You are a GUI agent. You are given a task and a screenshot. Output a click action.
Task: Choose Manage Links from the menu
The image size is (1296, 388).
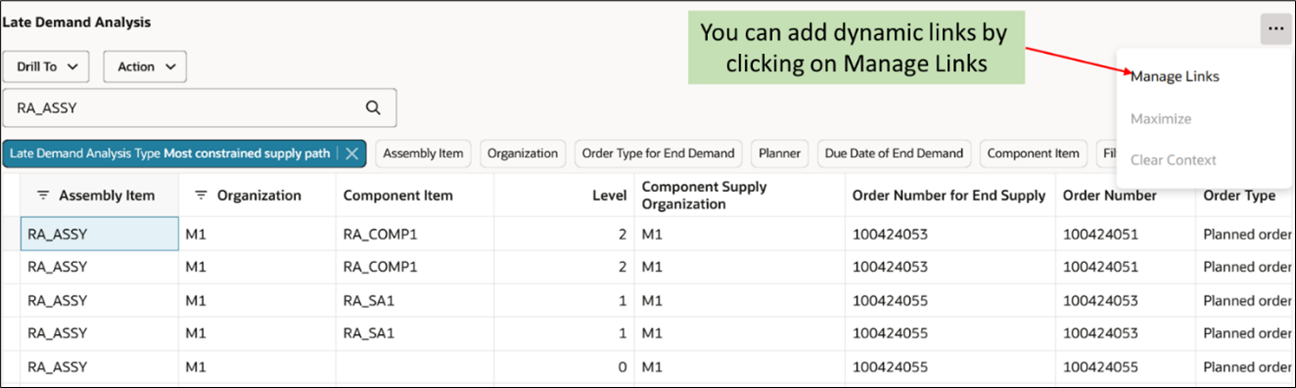1175,76
